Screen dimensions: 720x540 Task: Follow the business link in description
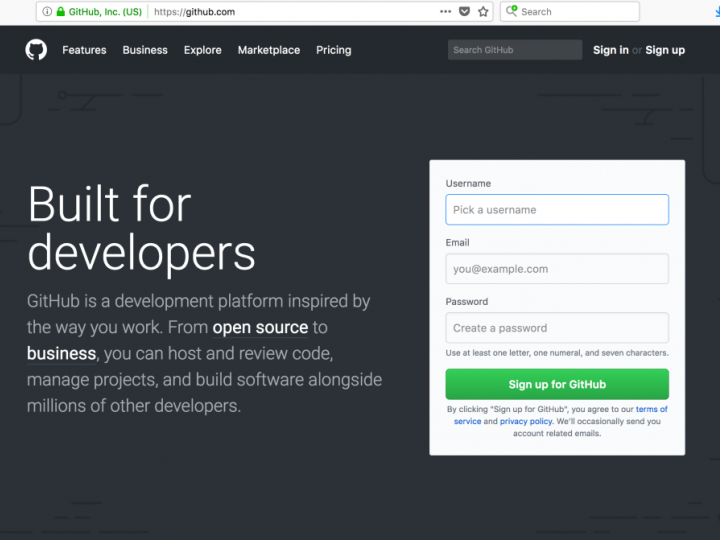(61, 354)
